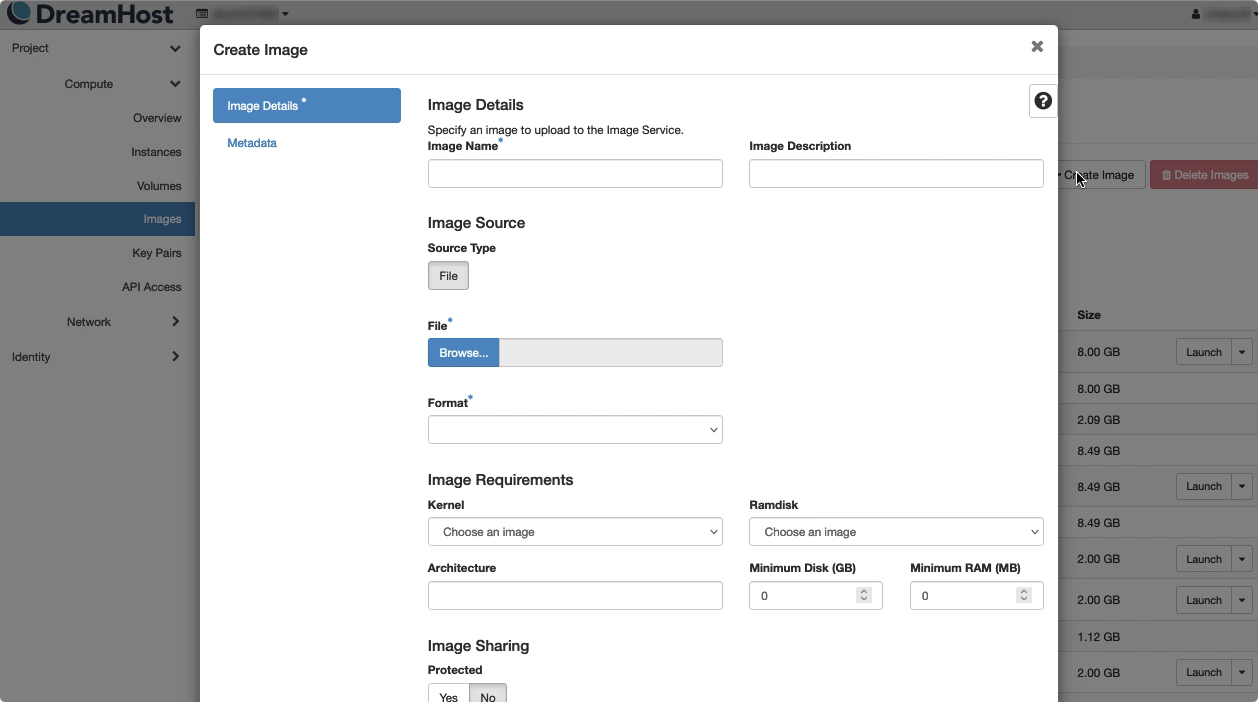Set Protected to Yes
Image resolution: width=1258 pixels, height=702 pixels.
click(x=448, y=696)
